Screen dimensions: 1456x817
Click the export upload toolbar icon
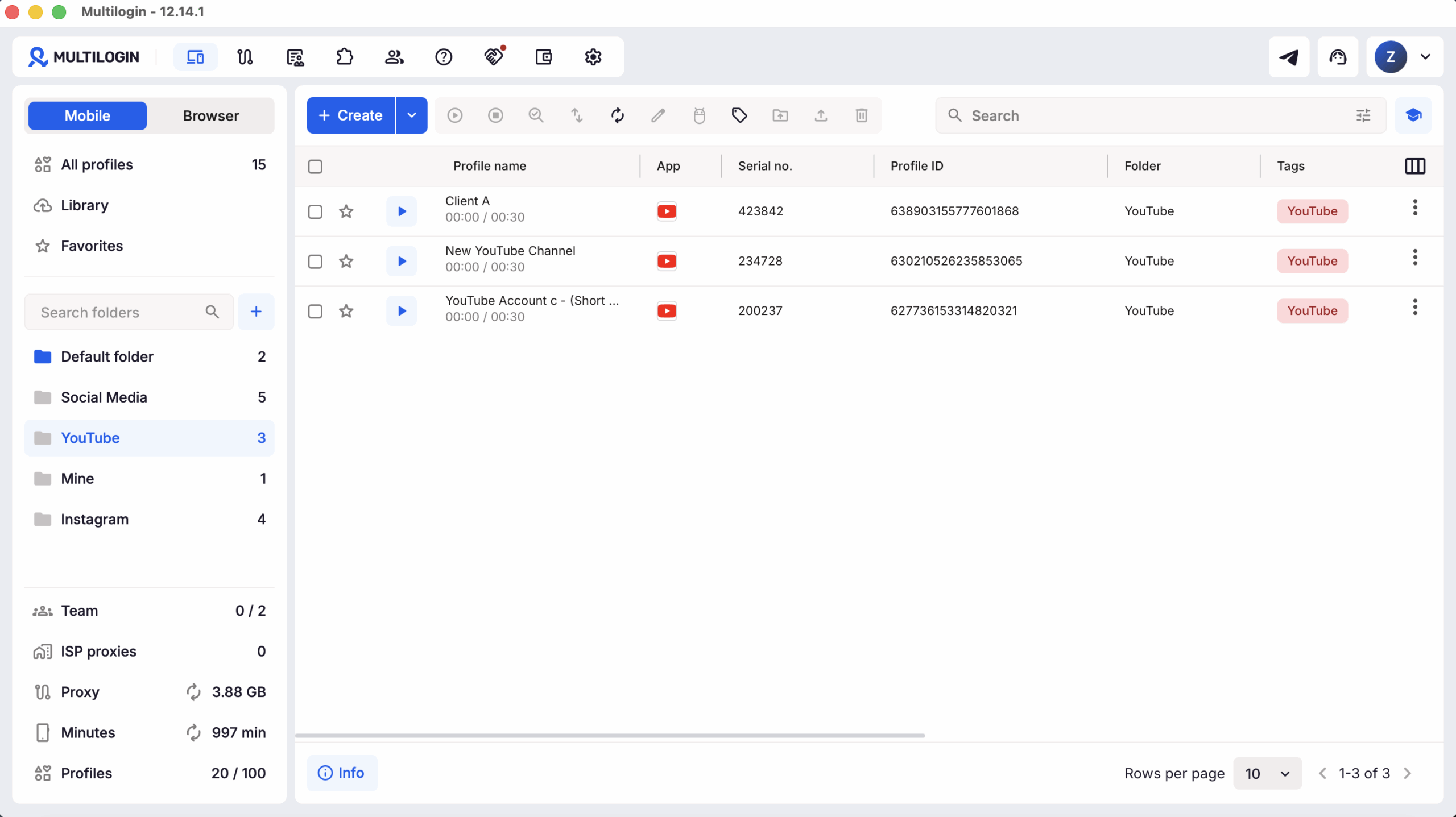coord(821,115)
